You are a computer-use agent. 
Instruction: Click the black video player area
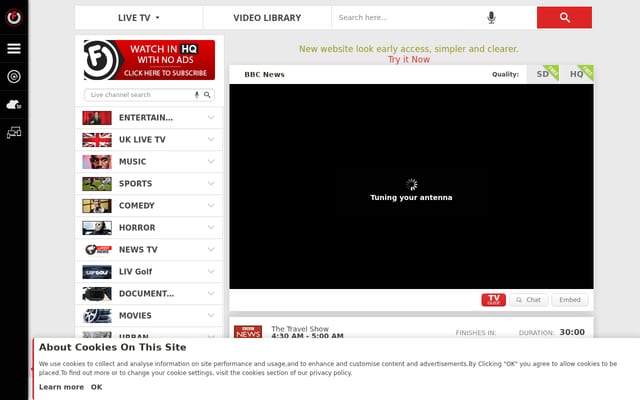(x=411, y=187)
